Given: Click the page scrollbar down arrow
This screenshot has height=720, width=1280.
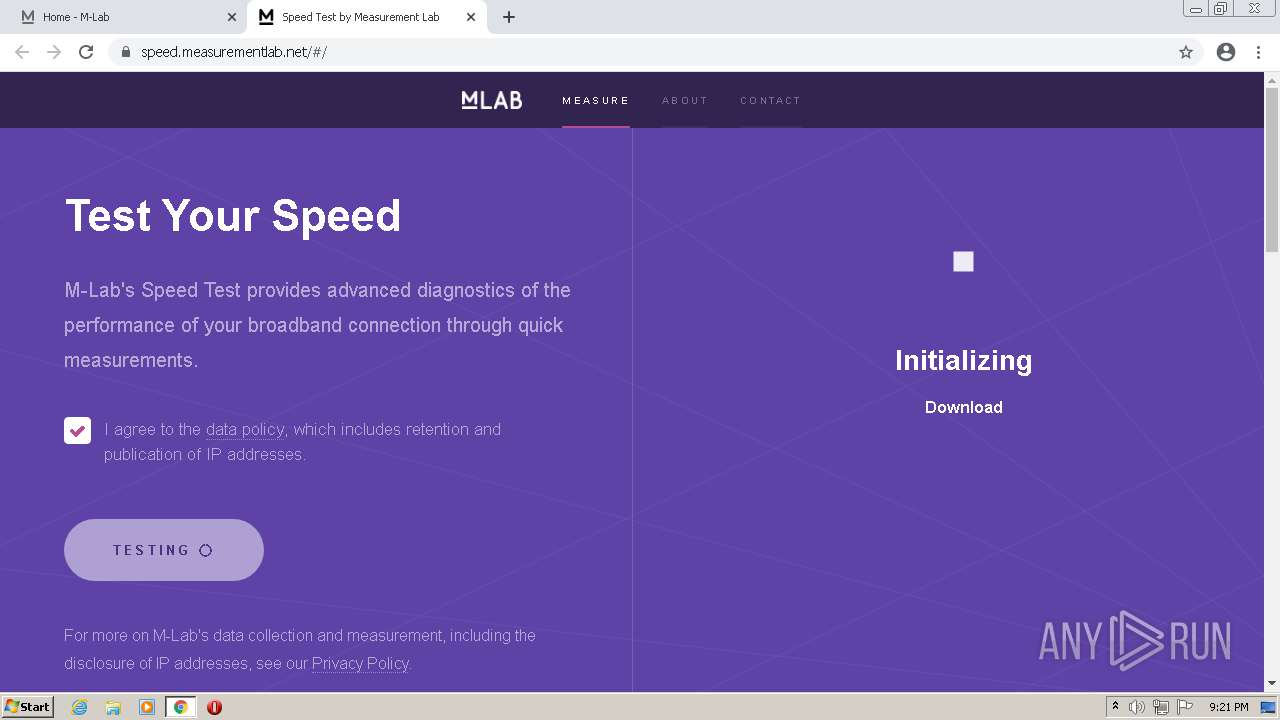Looking at the screenshot, I should tap(1272, 684).
